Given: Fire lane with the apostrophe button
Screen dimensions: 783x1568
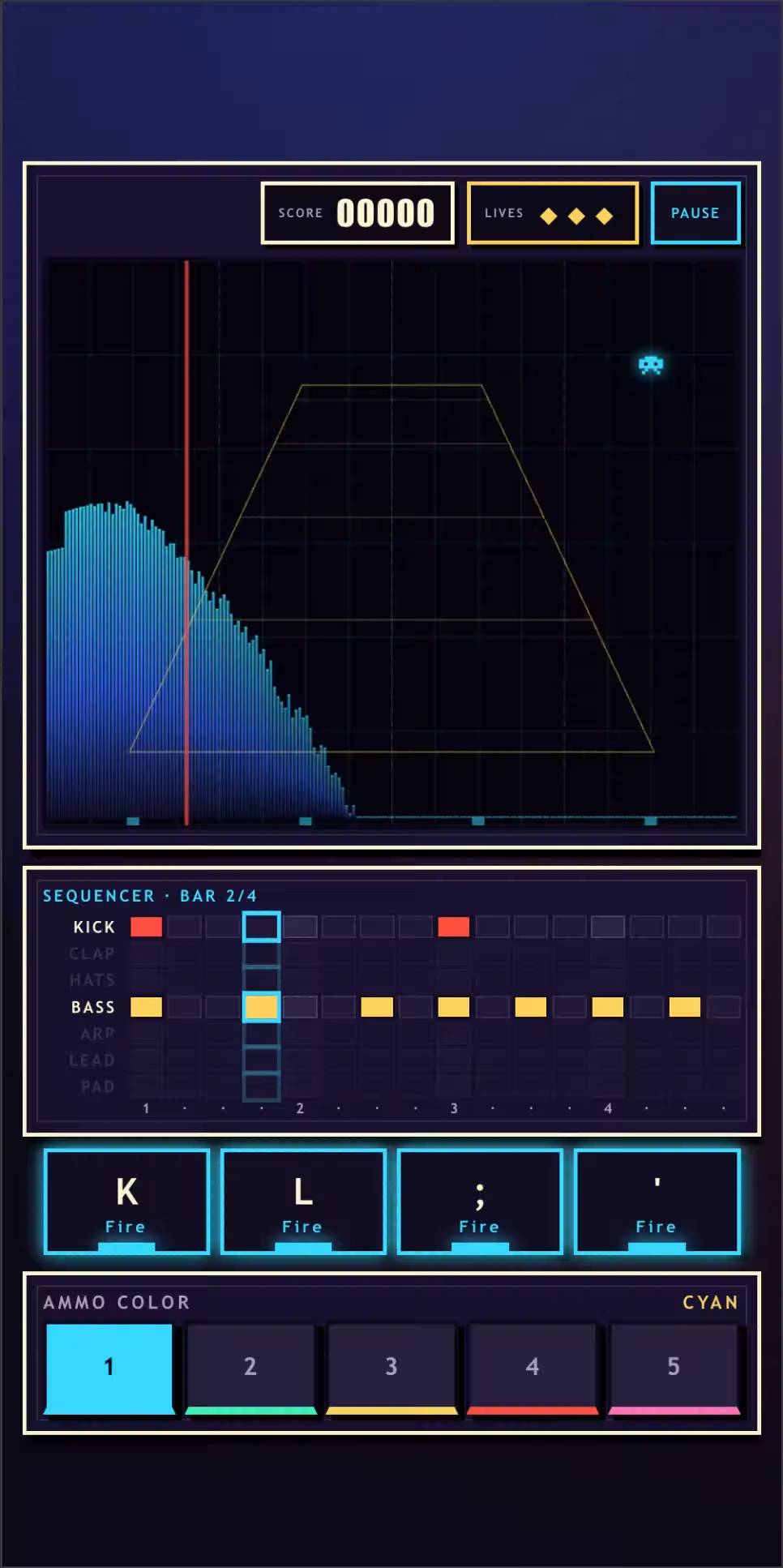Looking at the screenshot, I should pos(657,1202).
